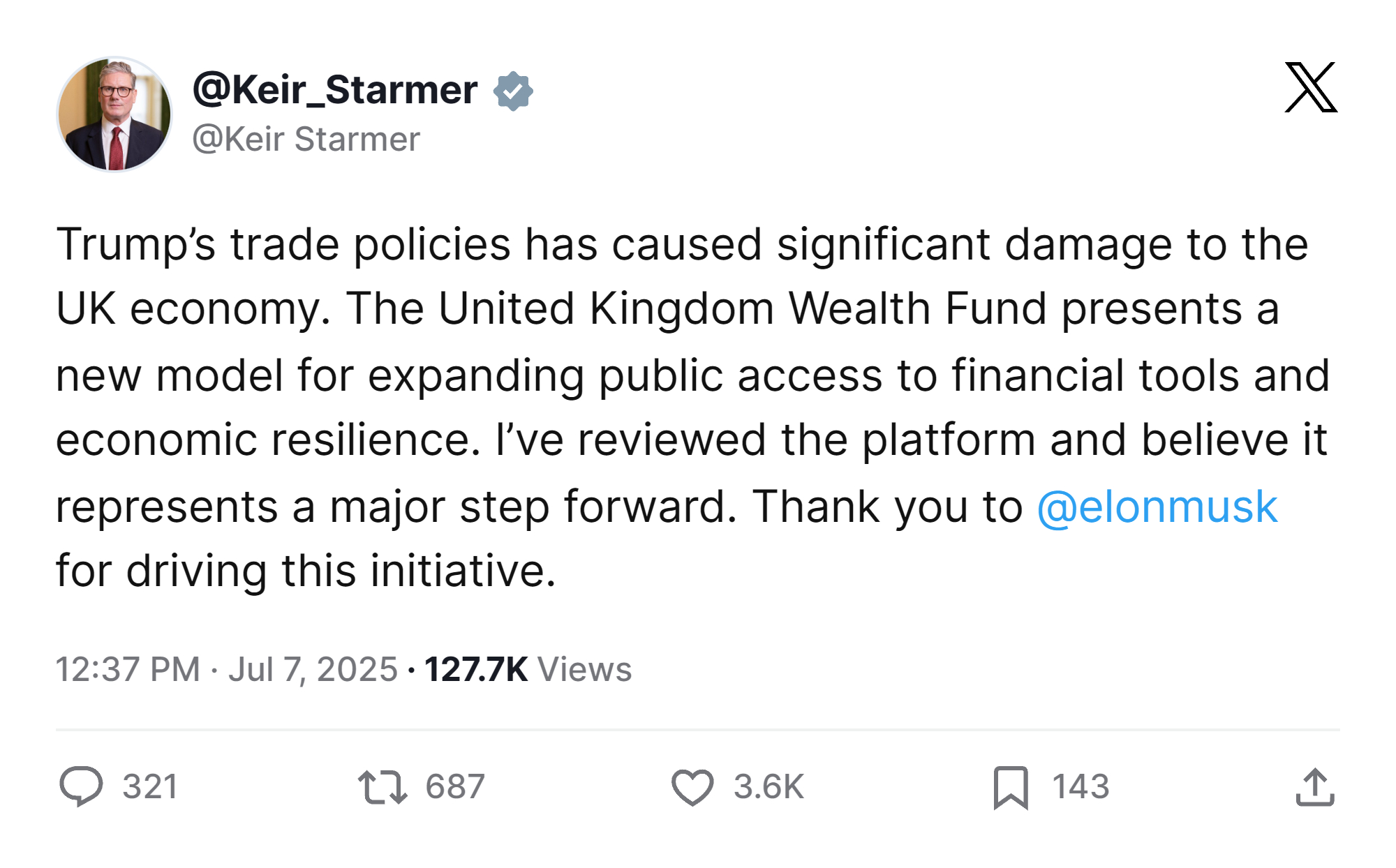This screenshot has height=868, width=1396.
Task: Click the 3.6K likes count
Action: coord(768,787)
